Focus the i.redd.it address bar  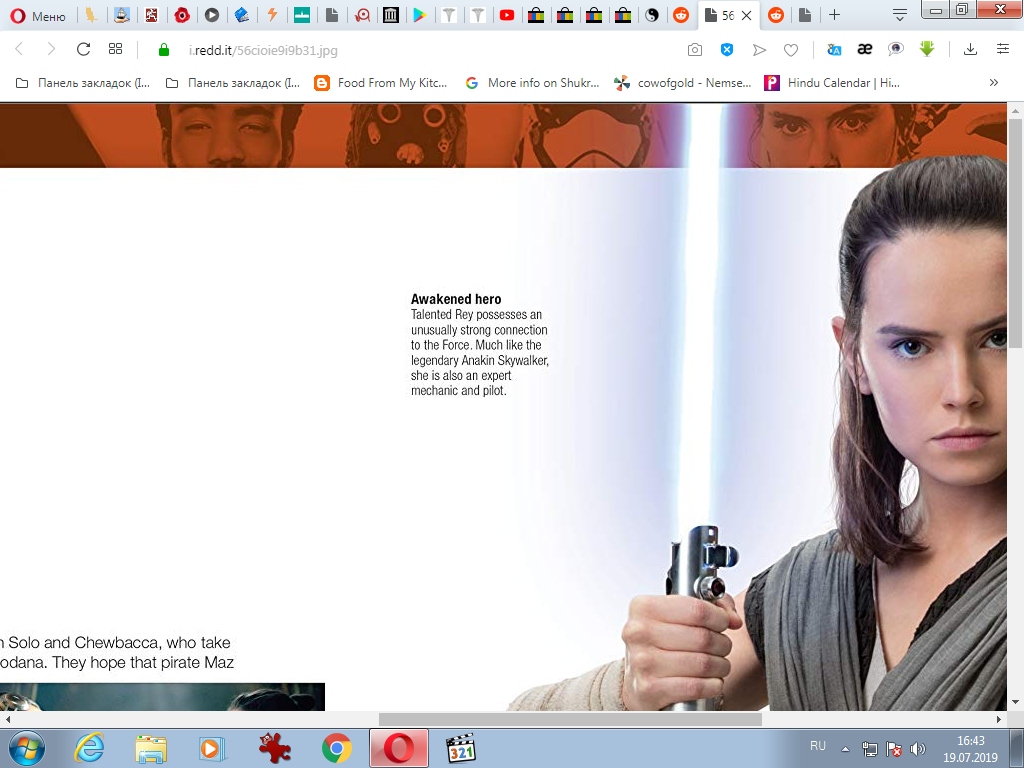263,50
